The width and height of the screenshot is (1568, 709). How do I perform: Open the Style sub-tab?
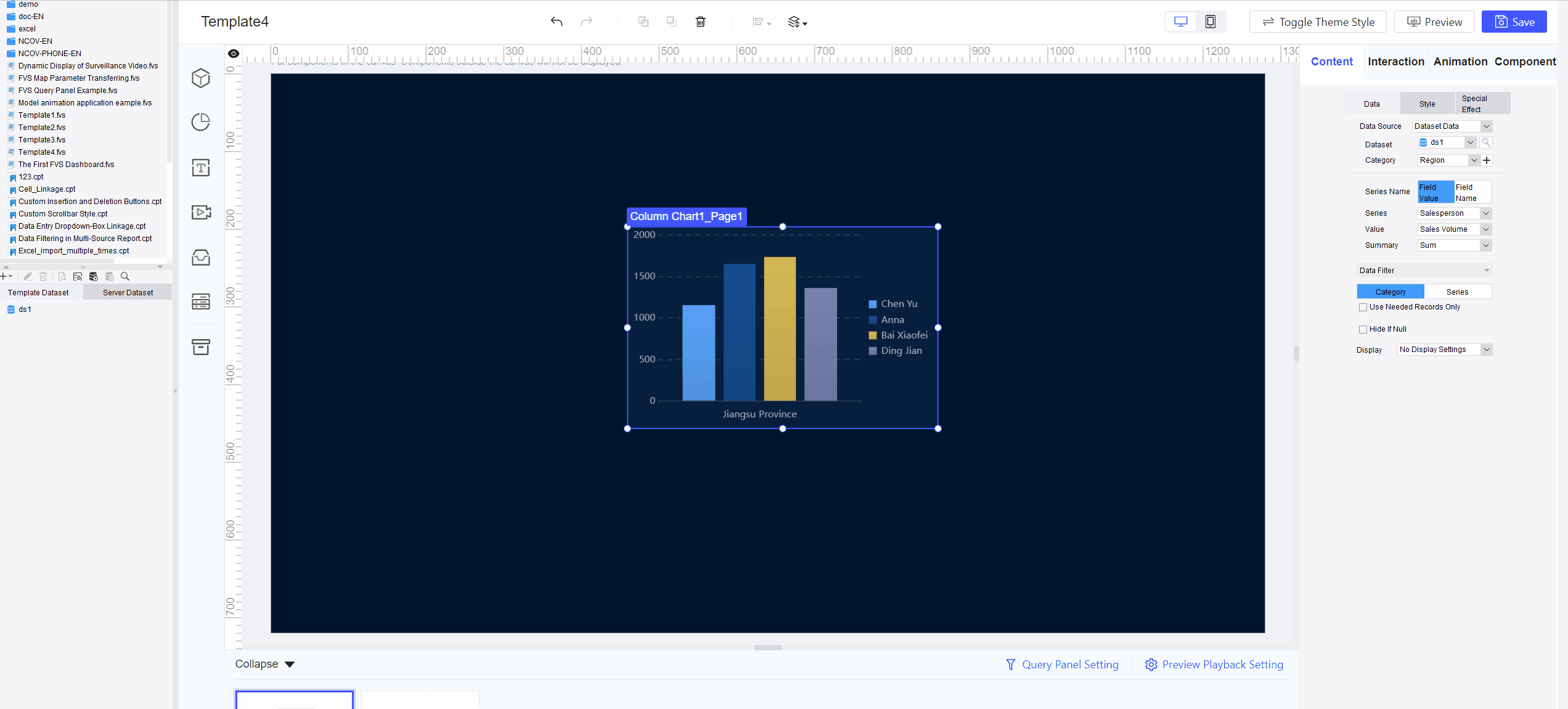click(x=1427, y=104)
